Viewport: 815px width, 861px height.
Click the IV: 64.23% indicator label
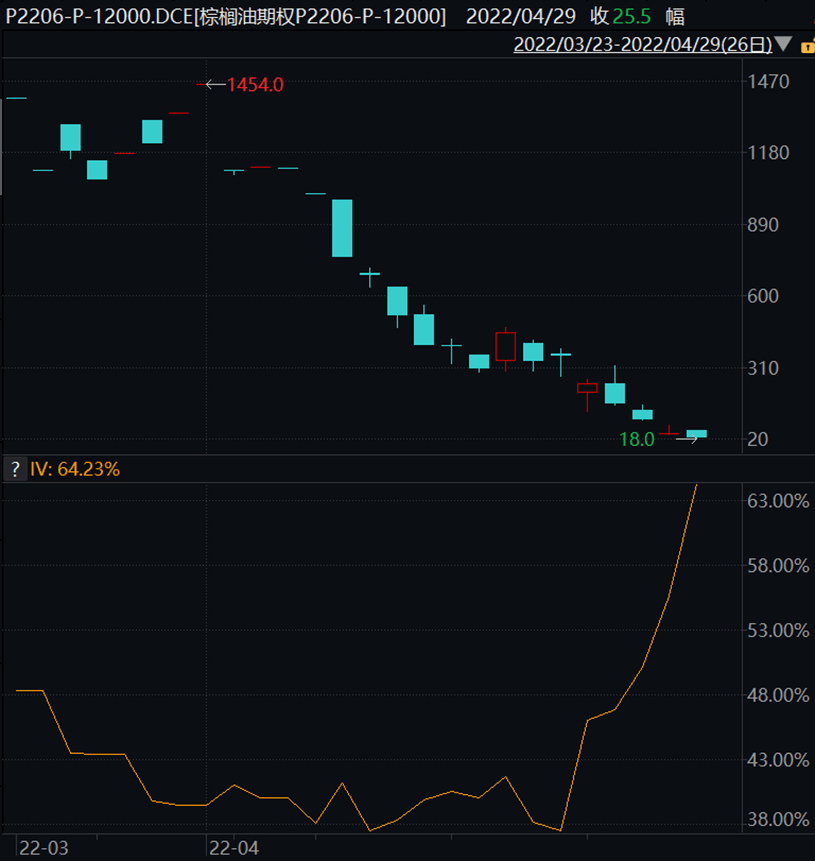coord(75,469)
